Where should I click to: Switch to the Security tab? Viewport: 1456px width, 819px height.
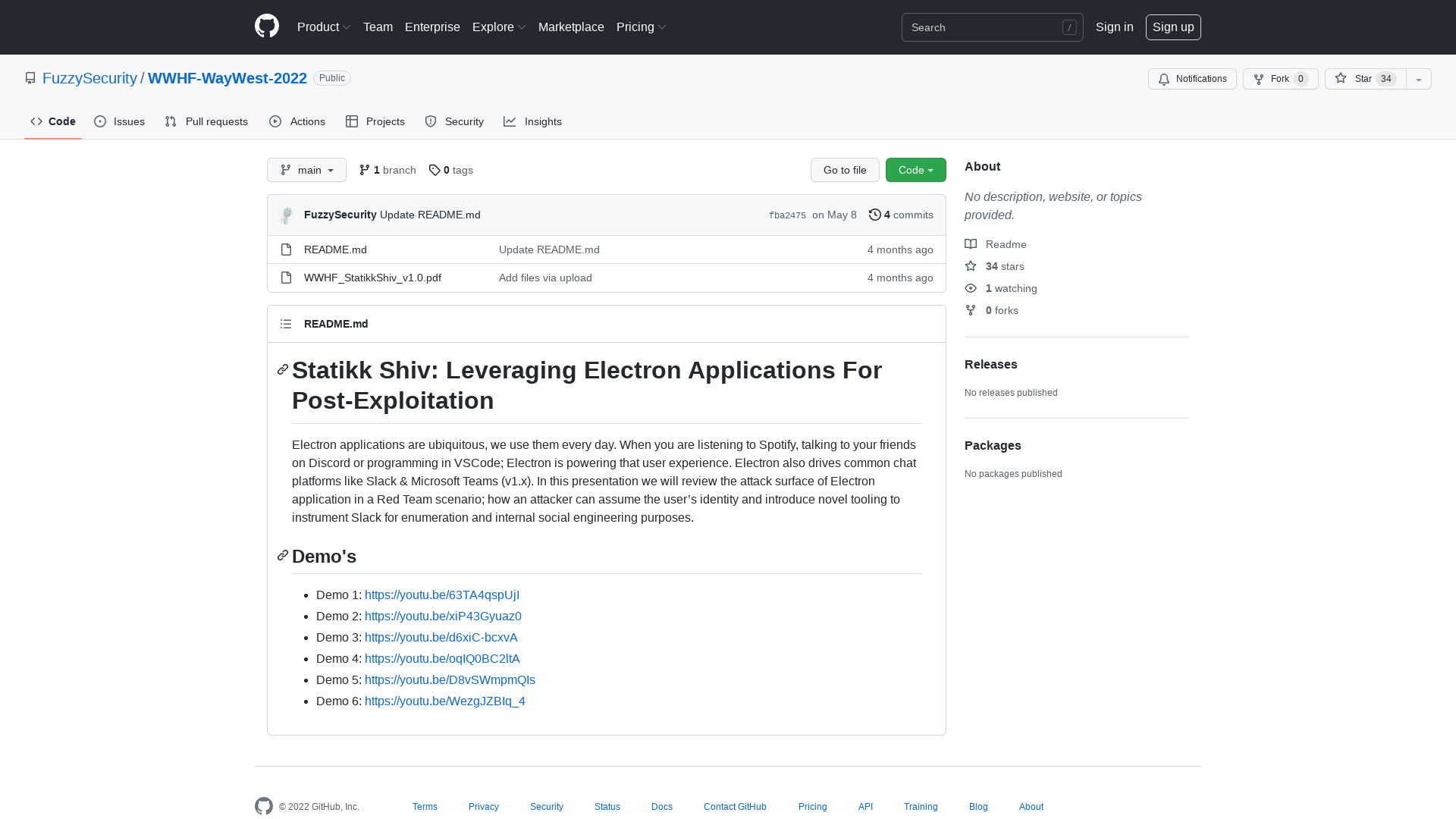pos(454,121)
